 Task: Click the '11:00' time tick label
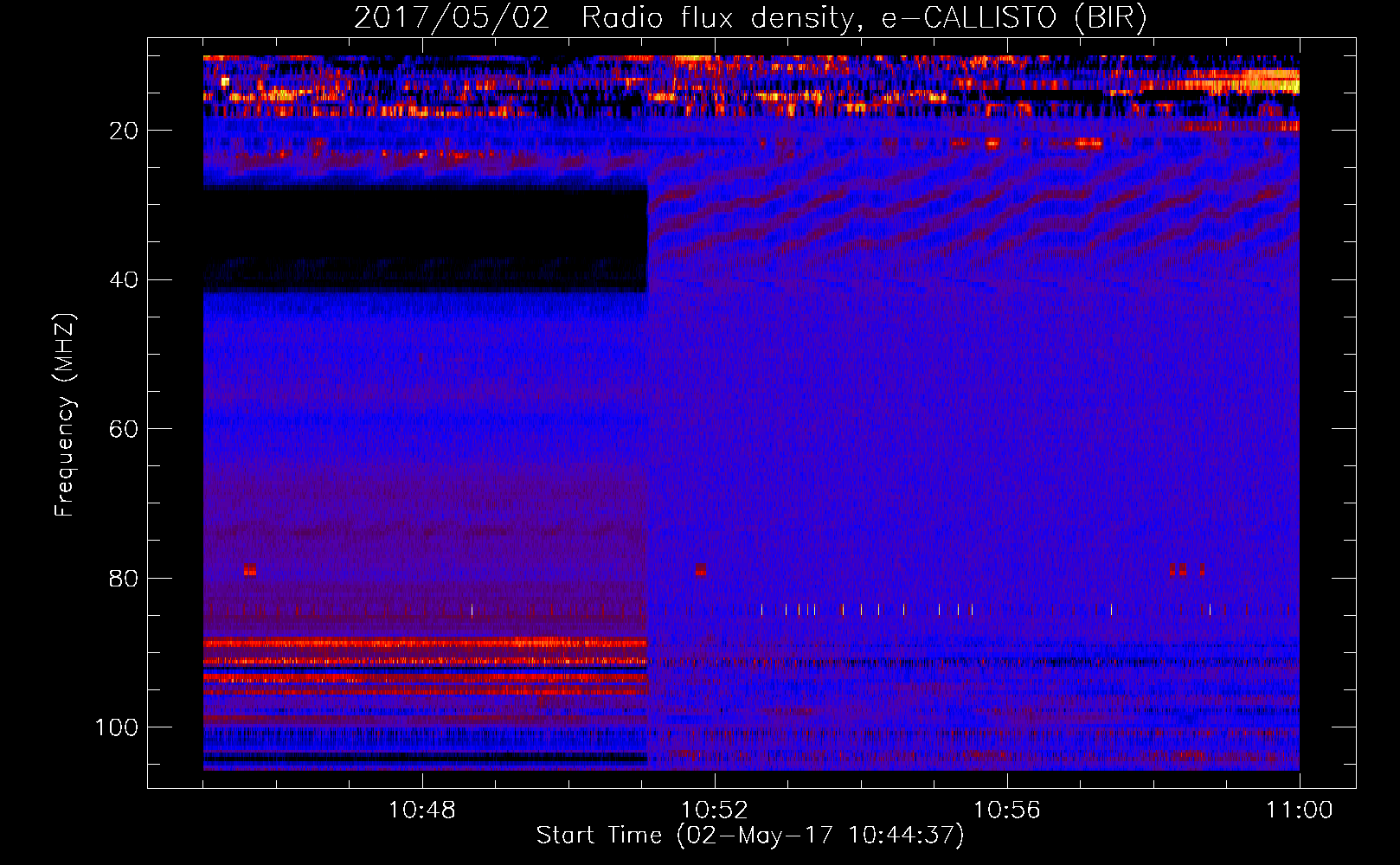click(x=1300, y=811)
